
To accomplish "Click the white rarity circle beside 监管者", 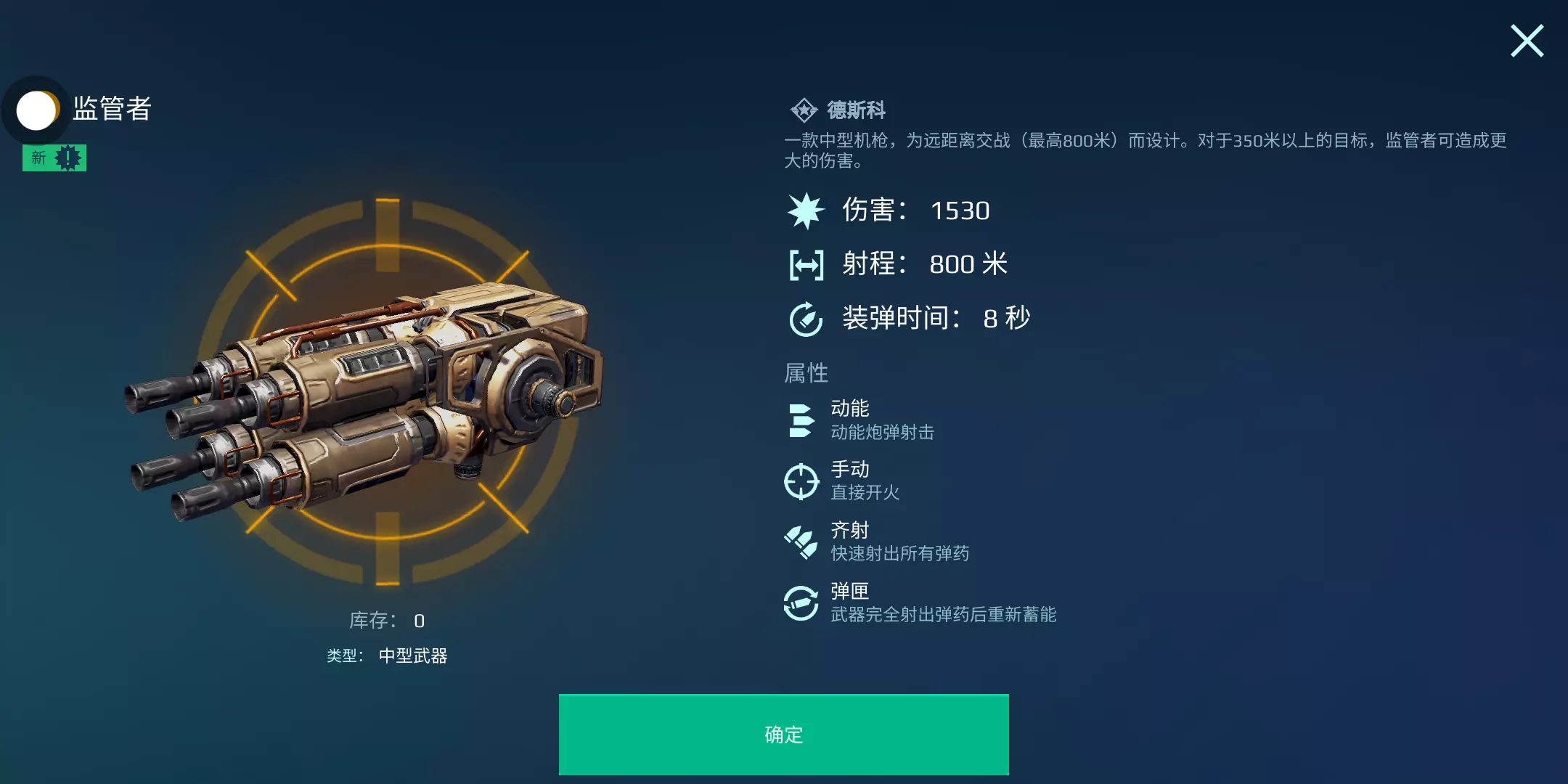I will click(x=36, y=110).
